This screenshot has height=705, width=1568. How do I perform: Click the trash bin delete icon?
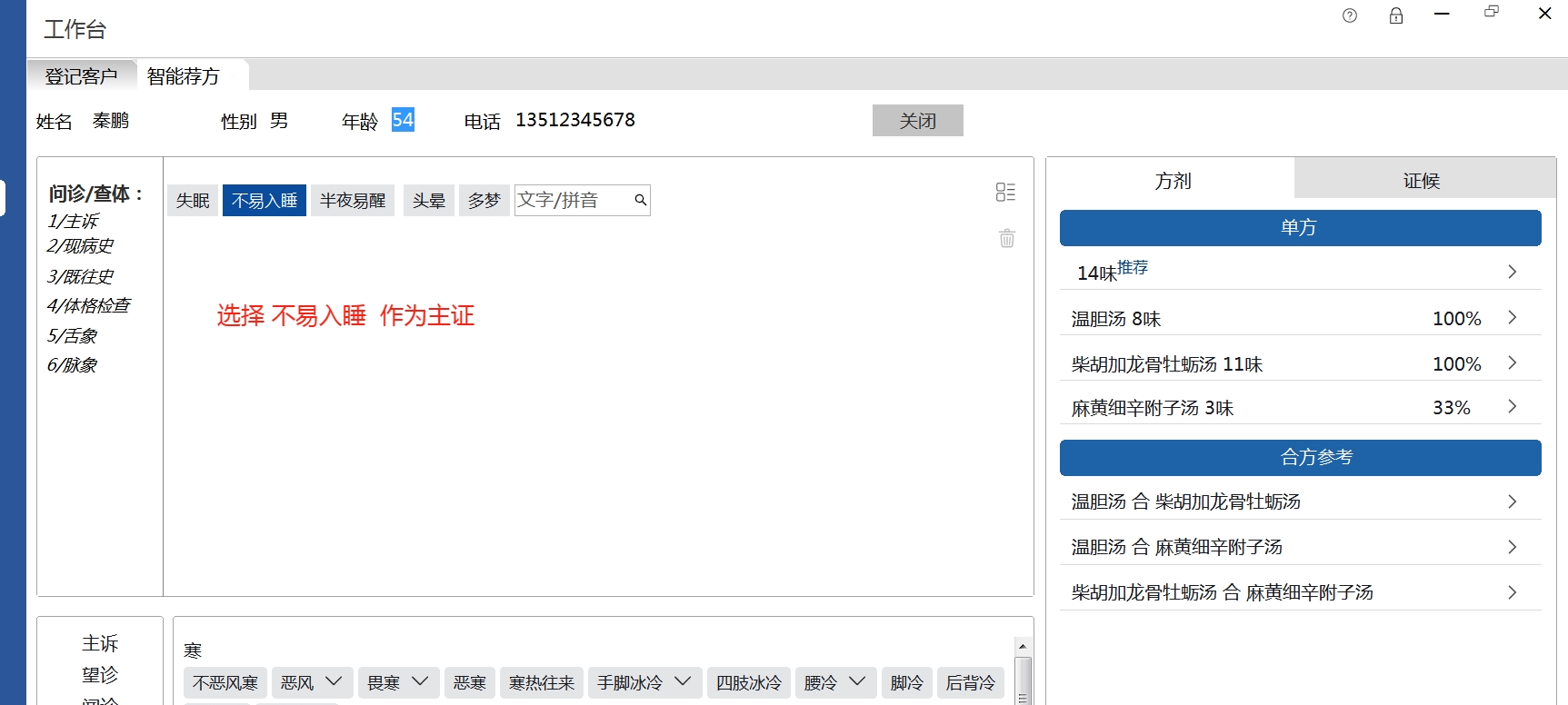(x=1007, y=239)
